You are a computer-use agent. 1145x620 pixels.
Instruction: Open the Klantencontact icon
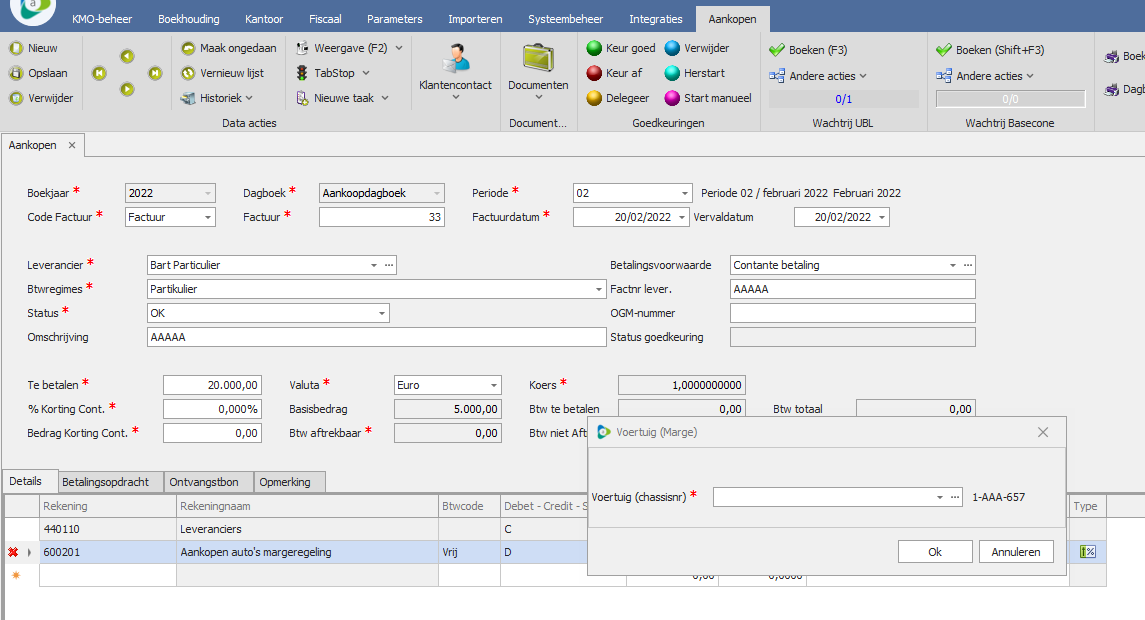[x=455, y=58]
